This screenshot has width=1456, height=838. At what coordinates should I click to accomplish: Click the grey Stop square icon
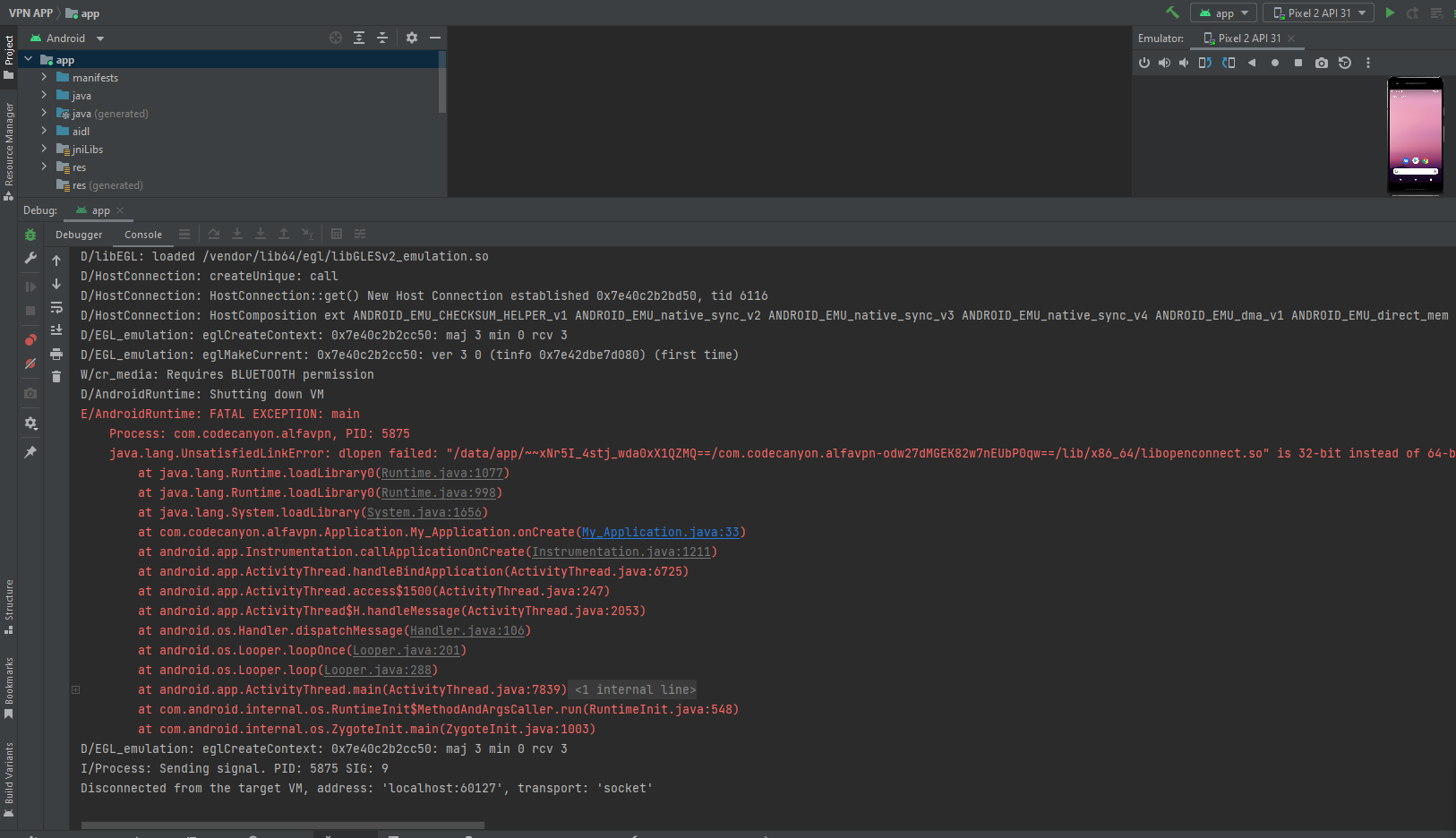(x=30, y=310)
